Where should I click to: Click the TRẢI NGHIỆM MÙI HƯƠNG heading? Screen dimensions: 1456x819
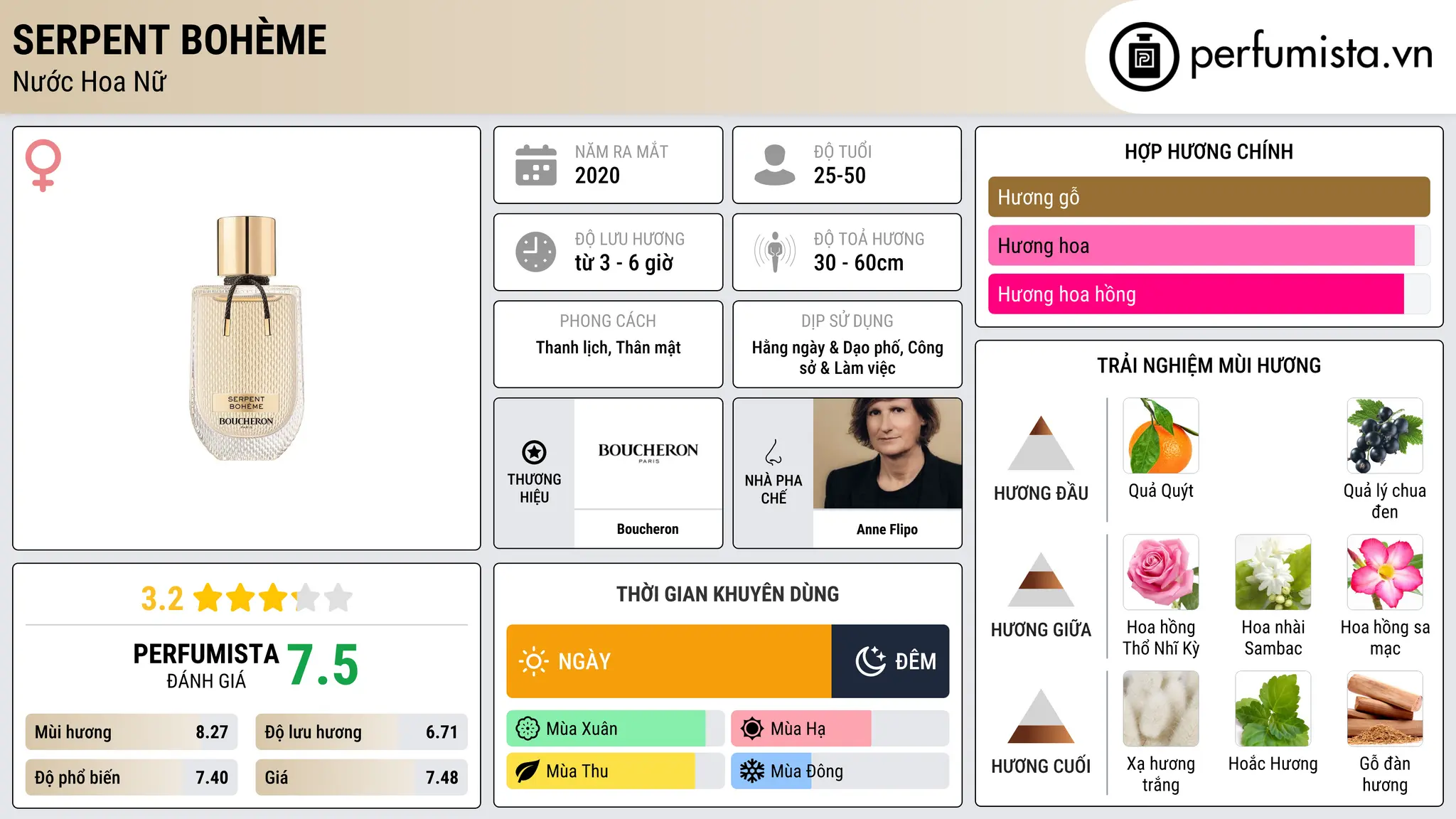(x=1209, y=365)
